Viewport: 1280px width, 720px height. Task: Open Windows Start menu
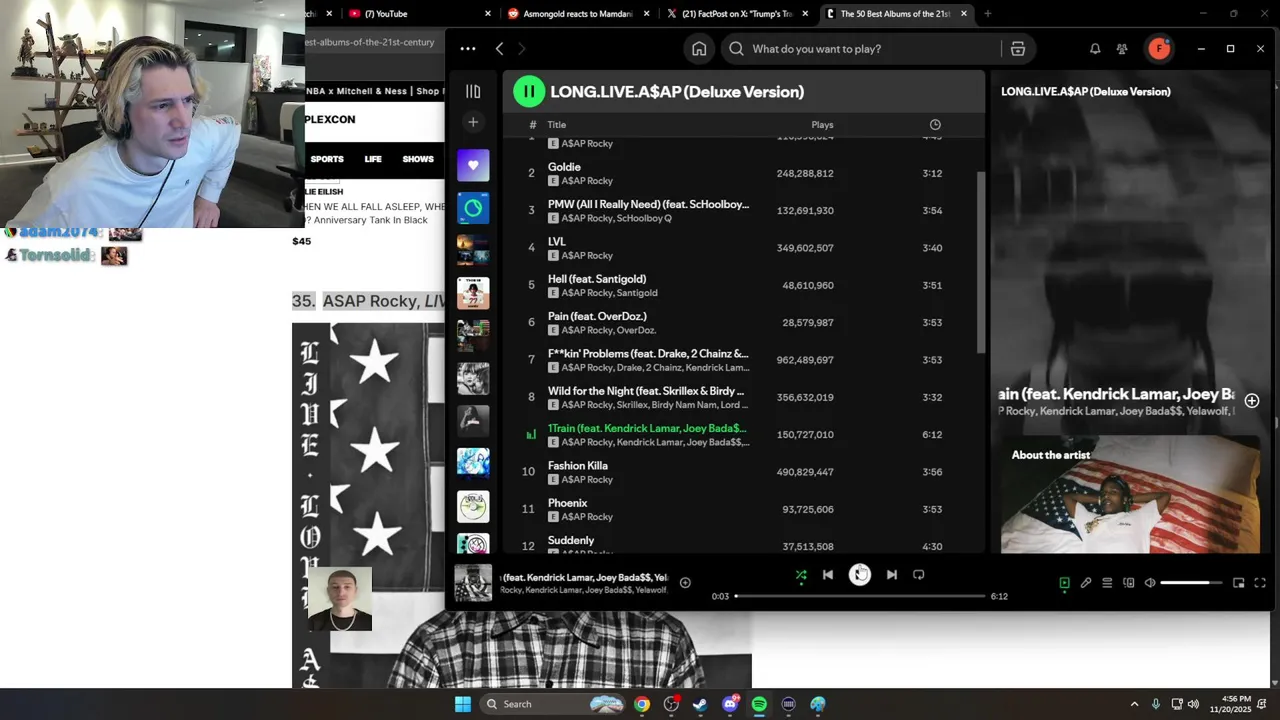coord(462,704)
